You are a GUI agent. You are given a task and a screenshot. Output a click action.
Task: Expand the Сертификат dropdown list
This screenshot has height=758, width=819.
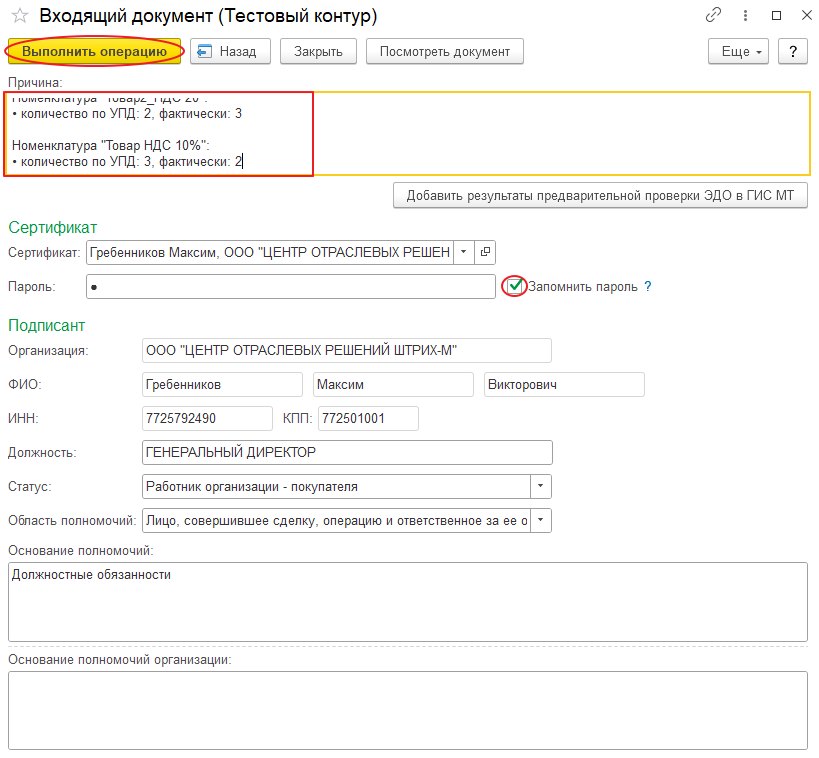tap(464, 252)
